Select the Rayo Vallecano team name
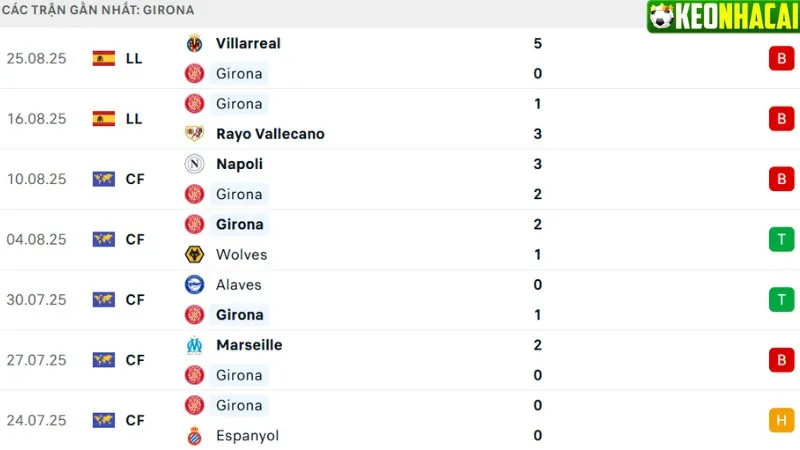 pyautogui.click(x=270, y=134)
